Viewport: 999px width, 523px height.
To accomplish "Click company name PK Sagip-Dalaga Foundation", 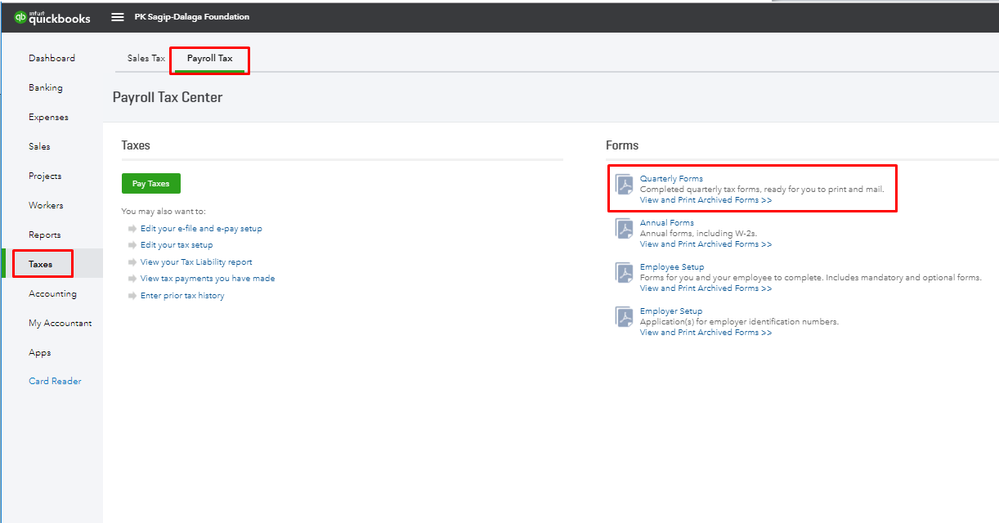I will click(192, 17).
